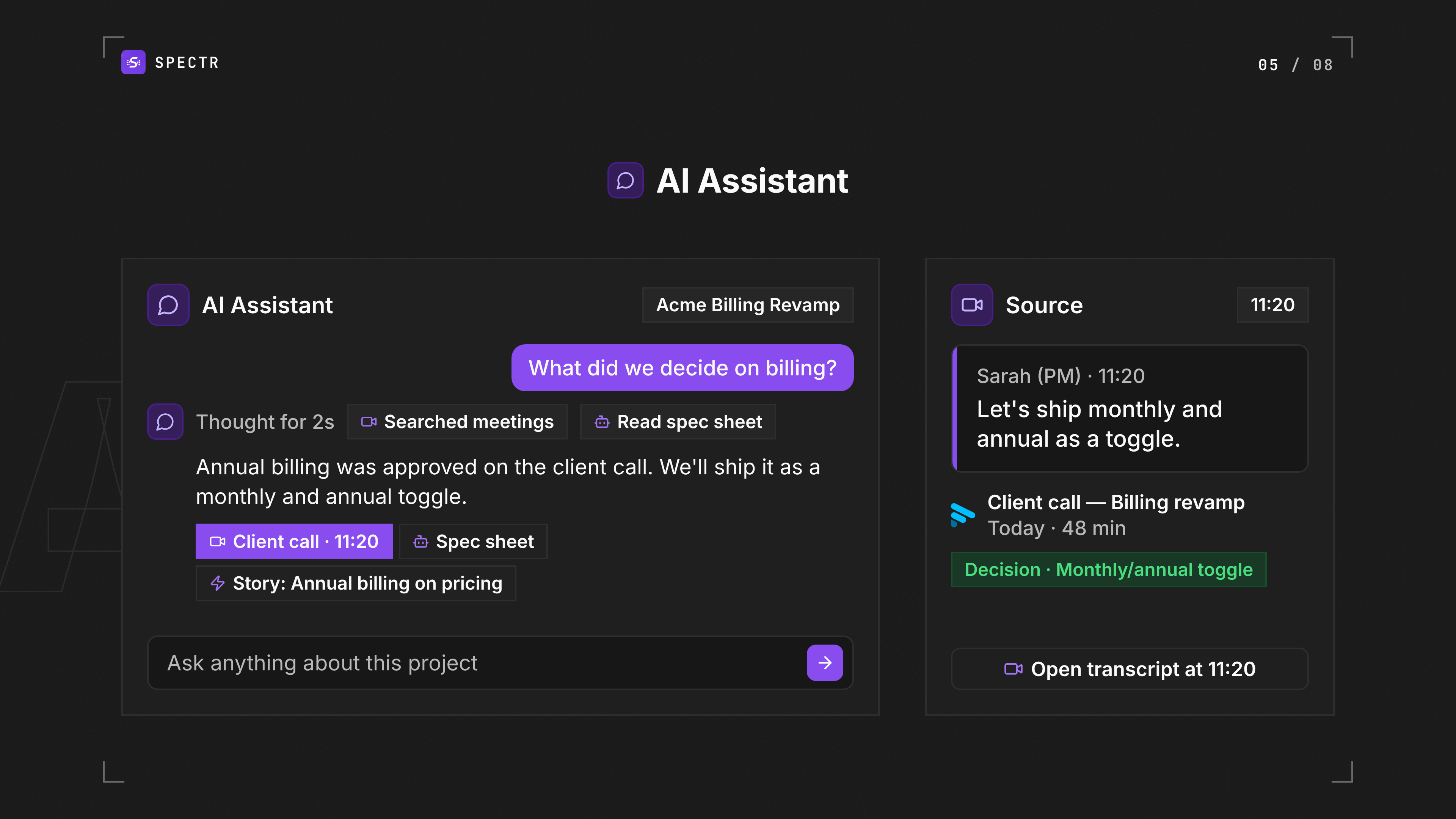Click the 11:20 timestamp badge in Source header
Screen dimensions: 1456x819
pos(1272,304)
